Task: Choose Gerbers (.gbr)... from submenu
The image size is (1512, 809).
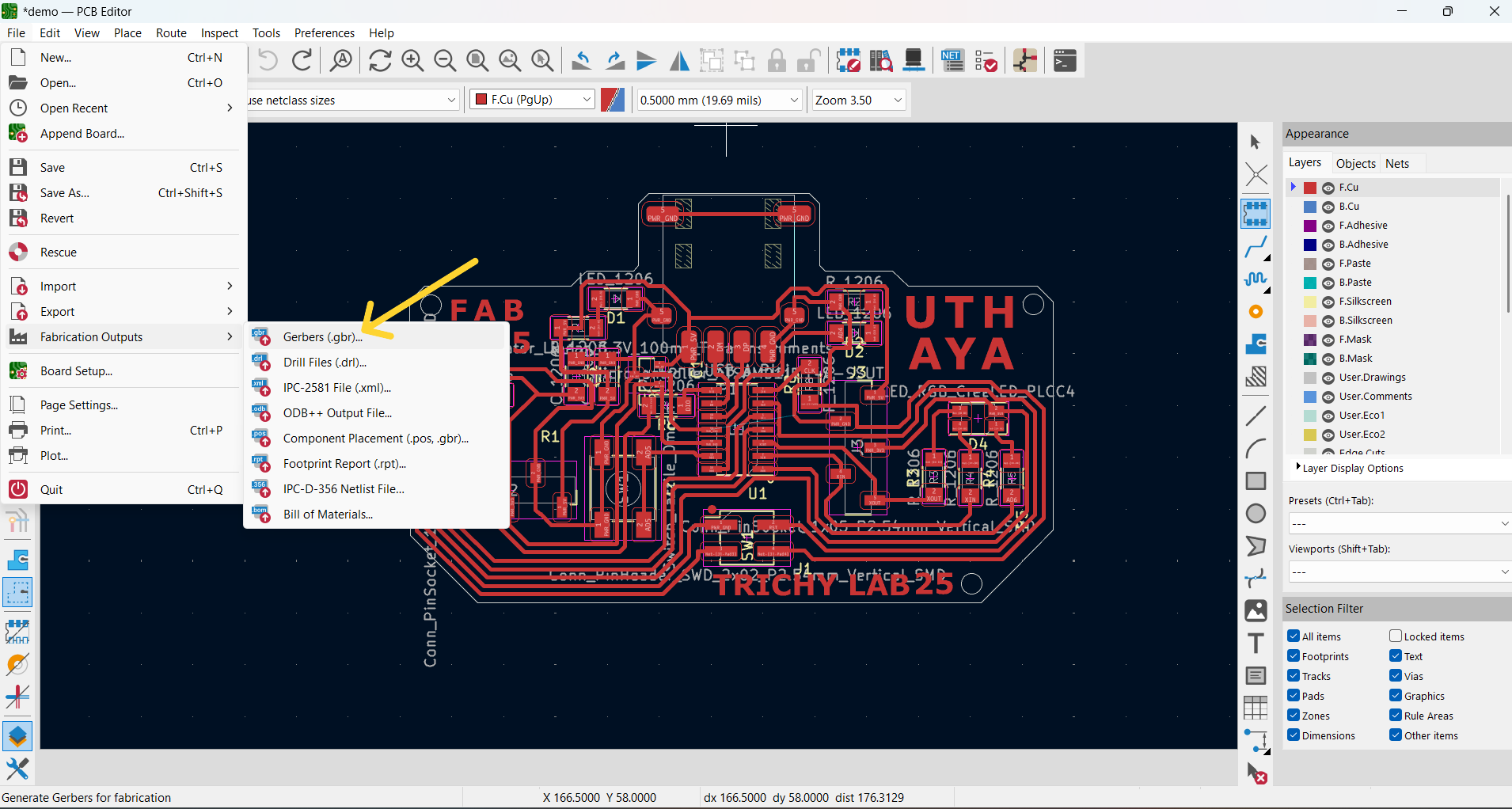Action: 377,336
